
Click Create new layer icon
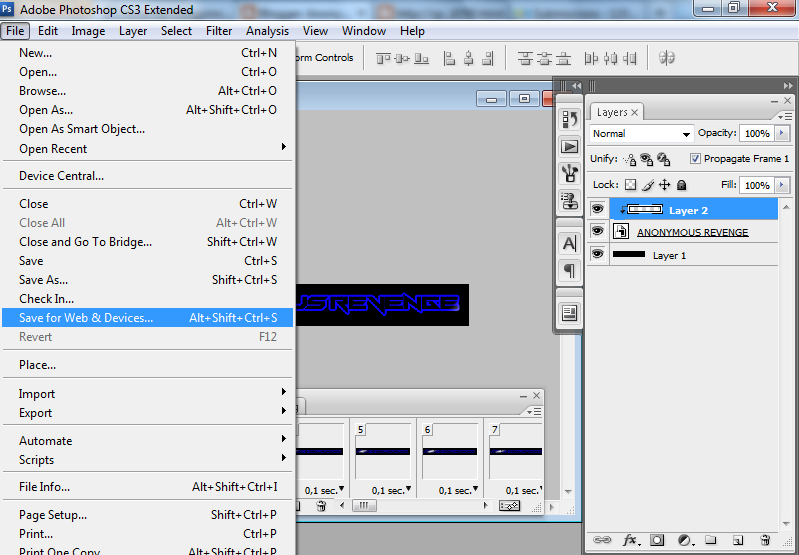pyautogui.click(x=737, y=540)
